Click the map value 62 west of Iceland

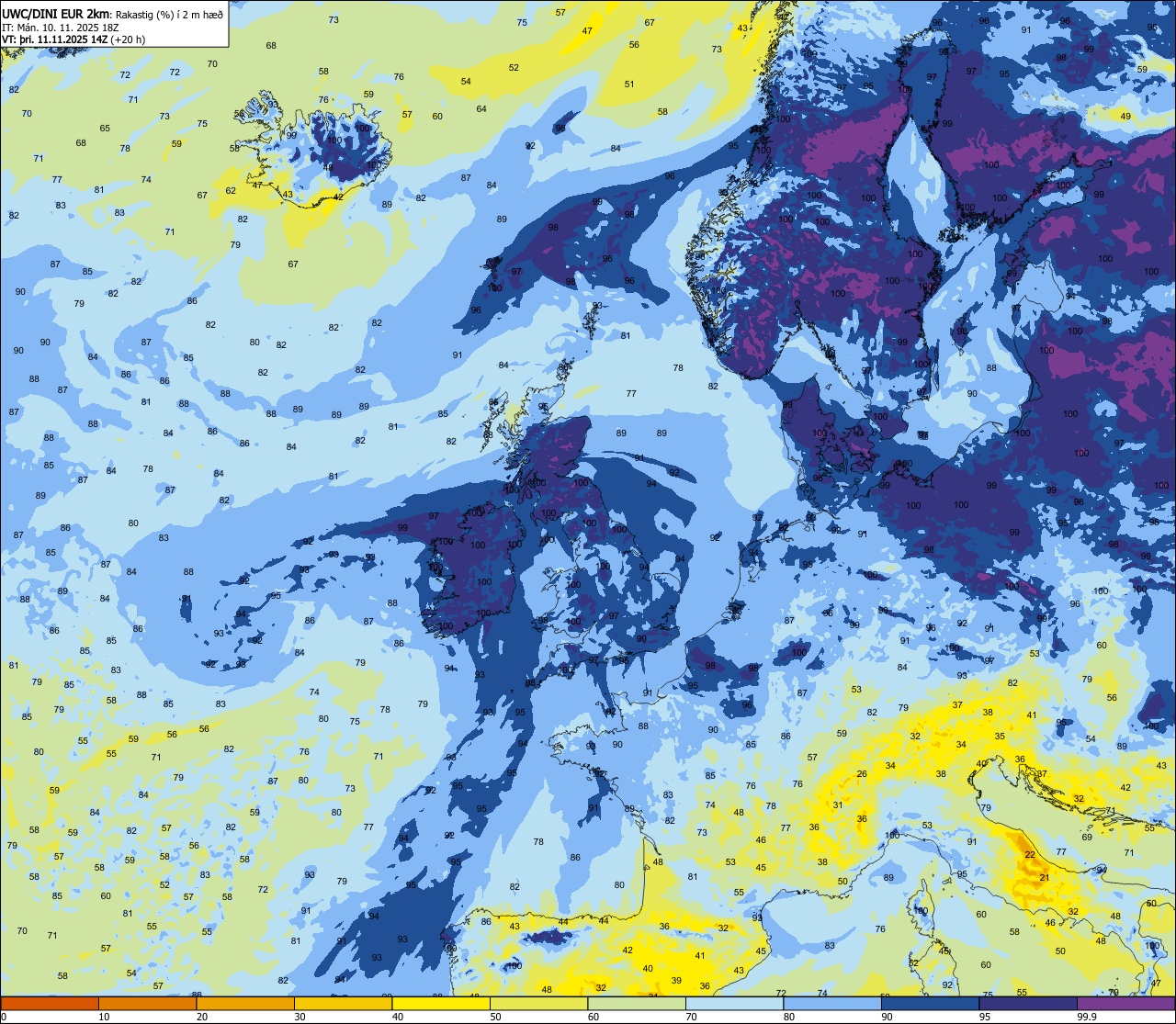pyautogui.click(x=231, y=191)
